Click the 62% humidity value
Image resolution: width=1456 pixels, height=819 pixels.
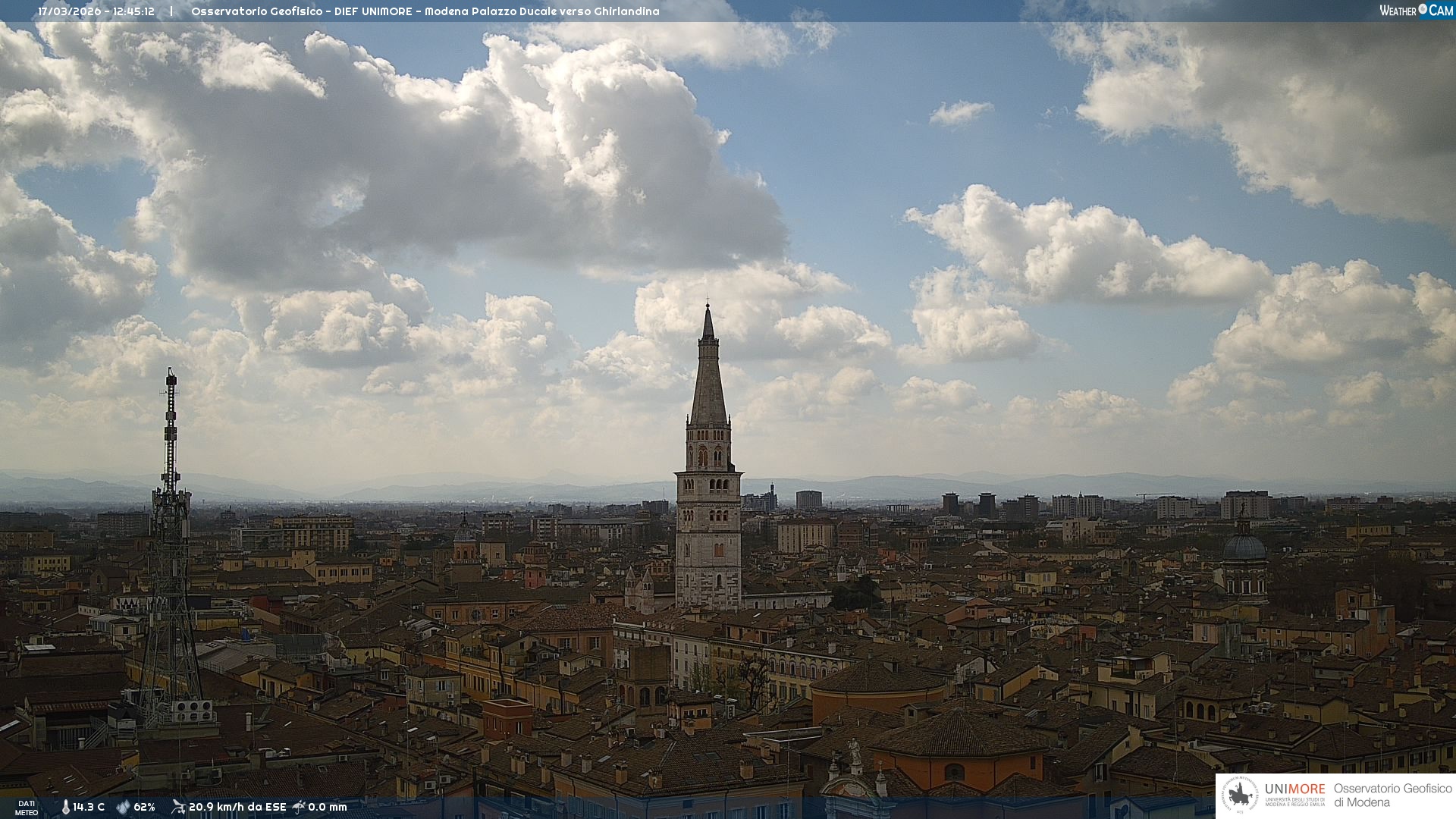(x=144, y=807)
